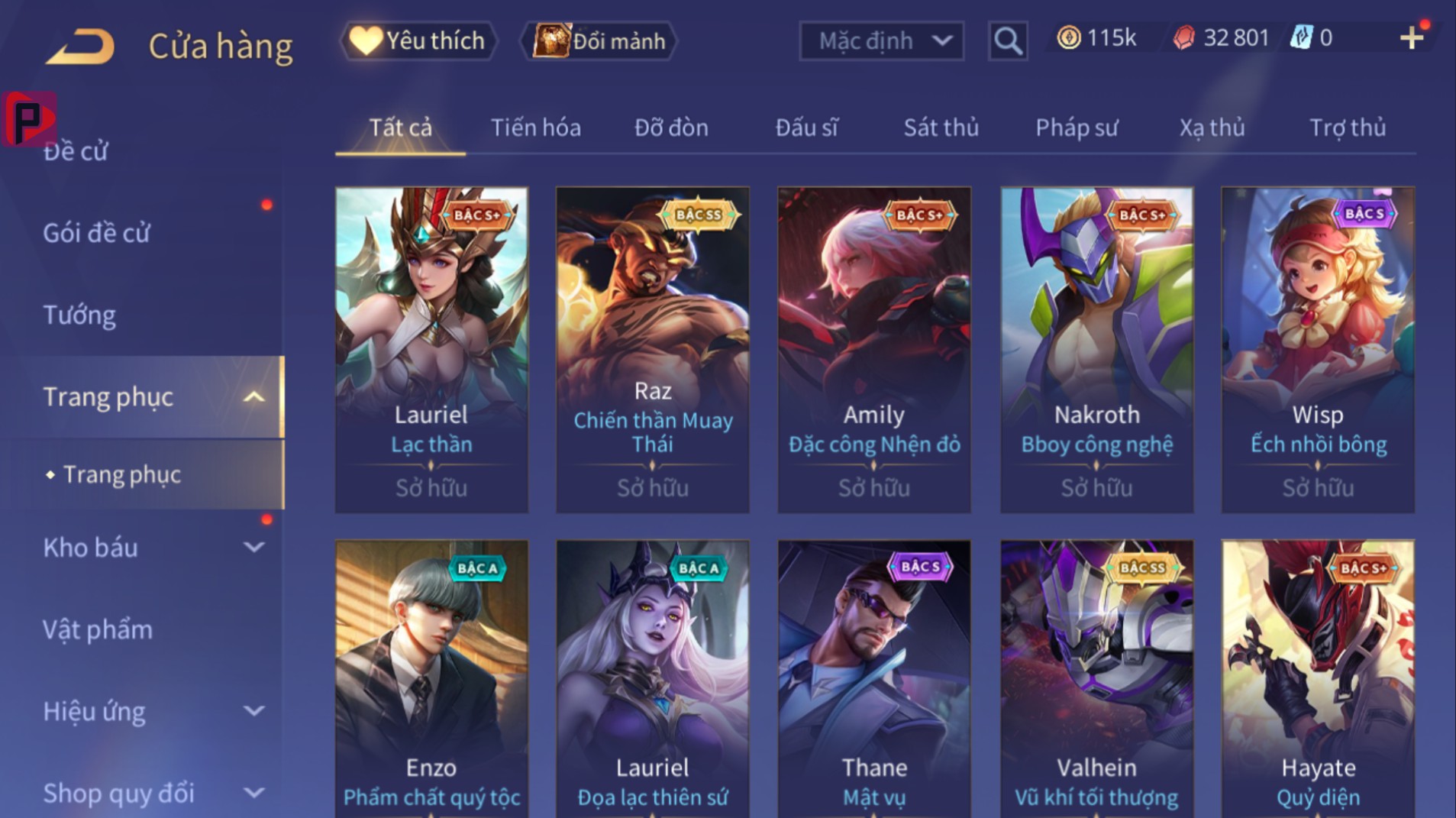Select Nakroth Bboy công nghệ skin card
Screen dimensions: 1456x818
pyautogui.click(x=1096, y=350)
